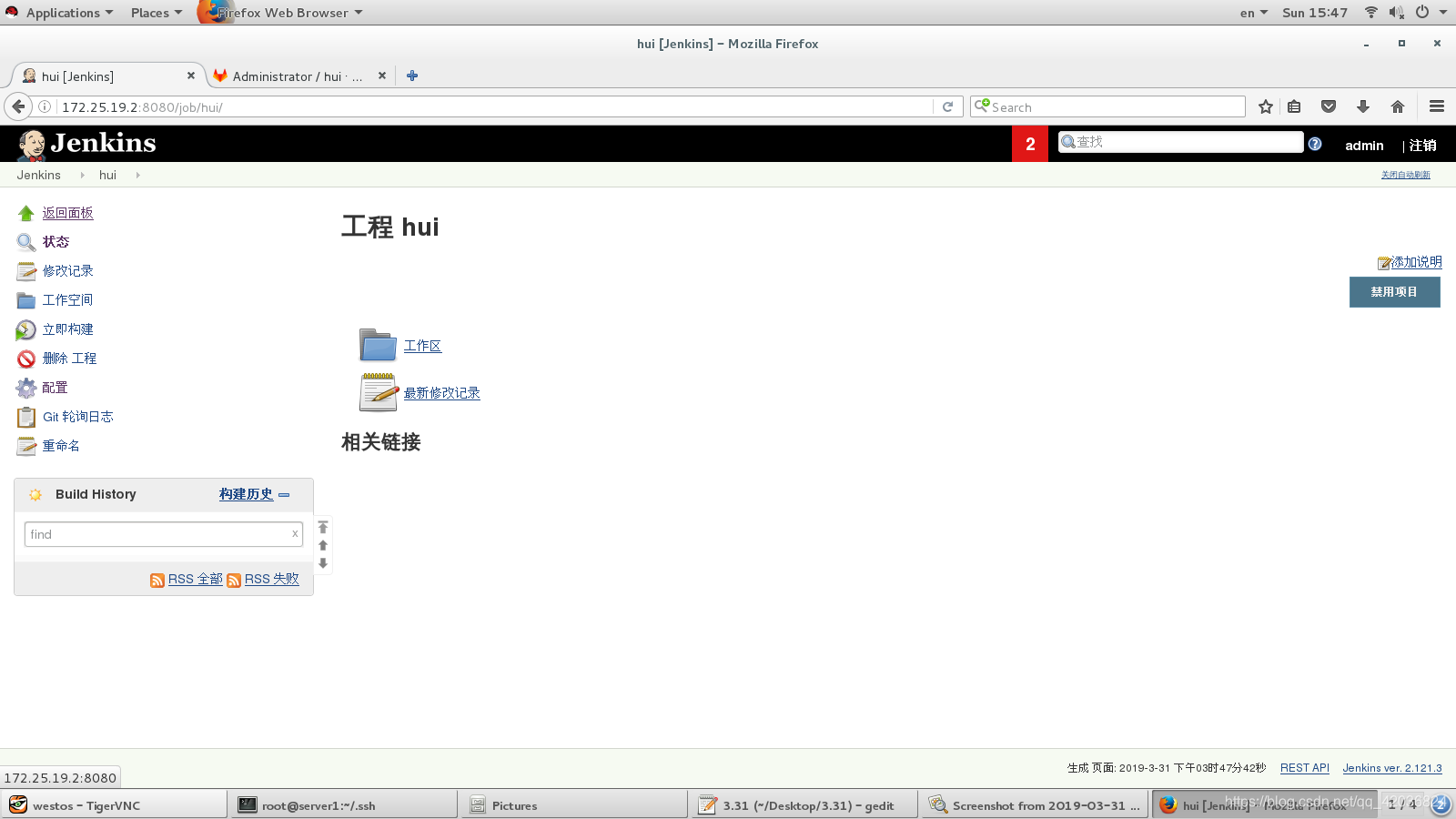Click the RSS 全部 feed icon
Screen dimensions: 1456x819
157,581
